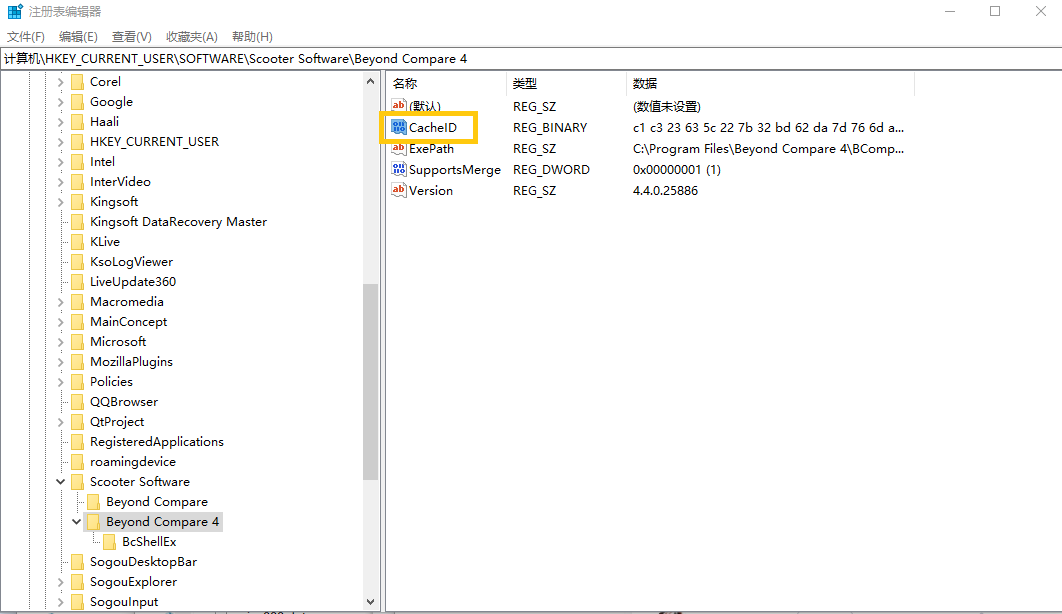Select the (默认) string value icon
The image size is (1062, 614).
pos(399,106)
